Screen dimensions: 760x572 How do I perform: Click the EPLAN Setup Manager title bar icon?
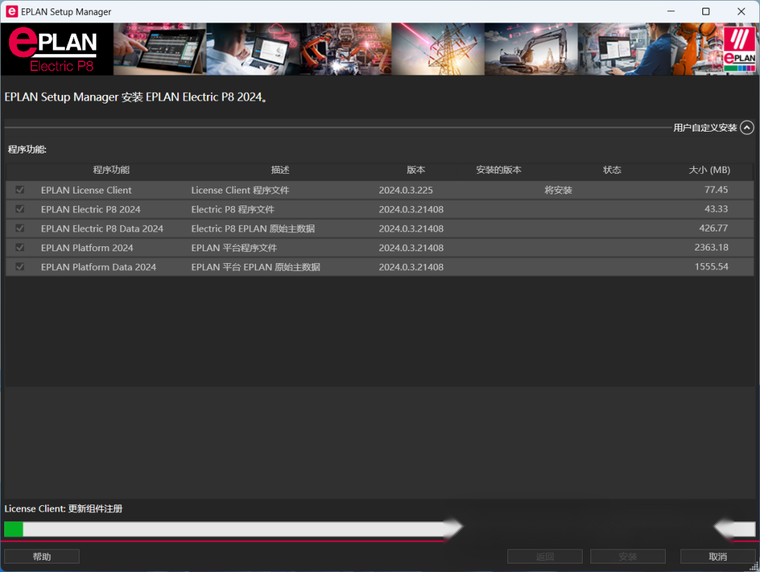click(x=12, y=12)
